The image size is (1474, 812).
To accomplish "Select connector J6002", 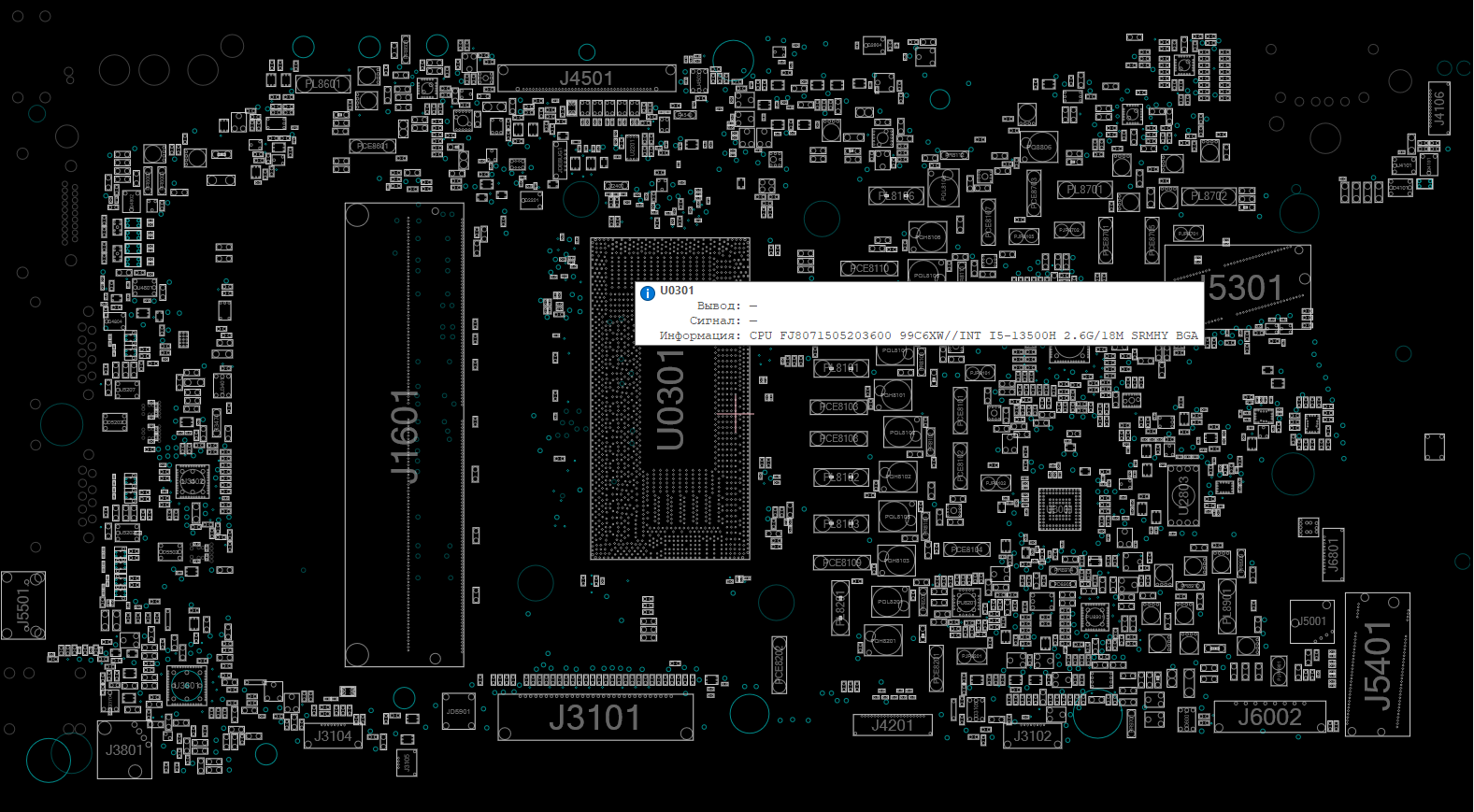I will (1269, 717).
